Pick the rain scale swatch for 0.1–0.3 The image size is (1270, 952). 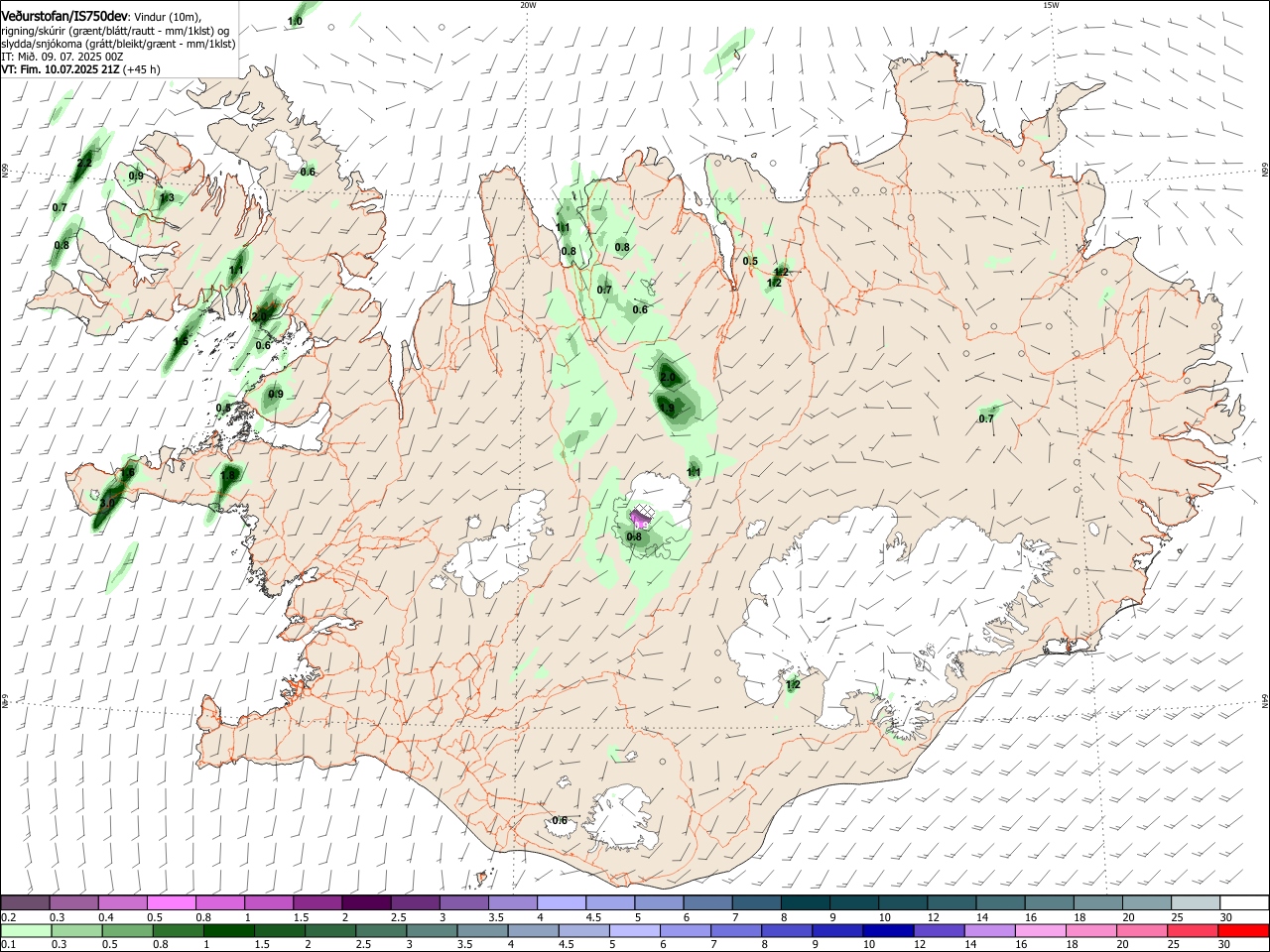[29, 931]
